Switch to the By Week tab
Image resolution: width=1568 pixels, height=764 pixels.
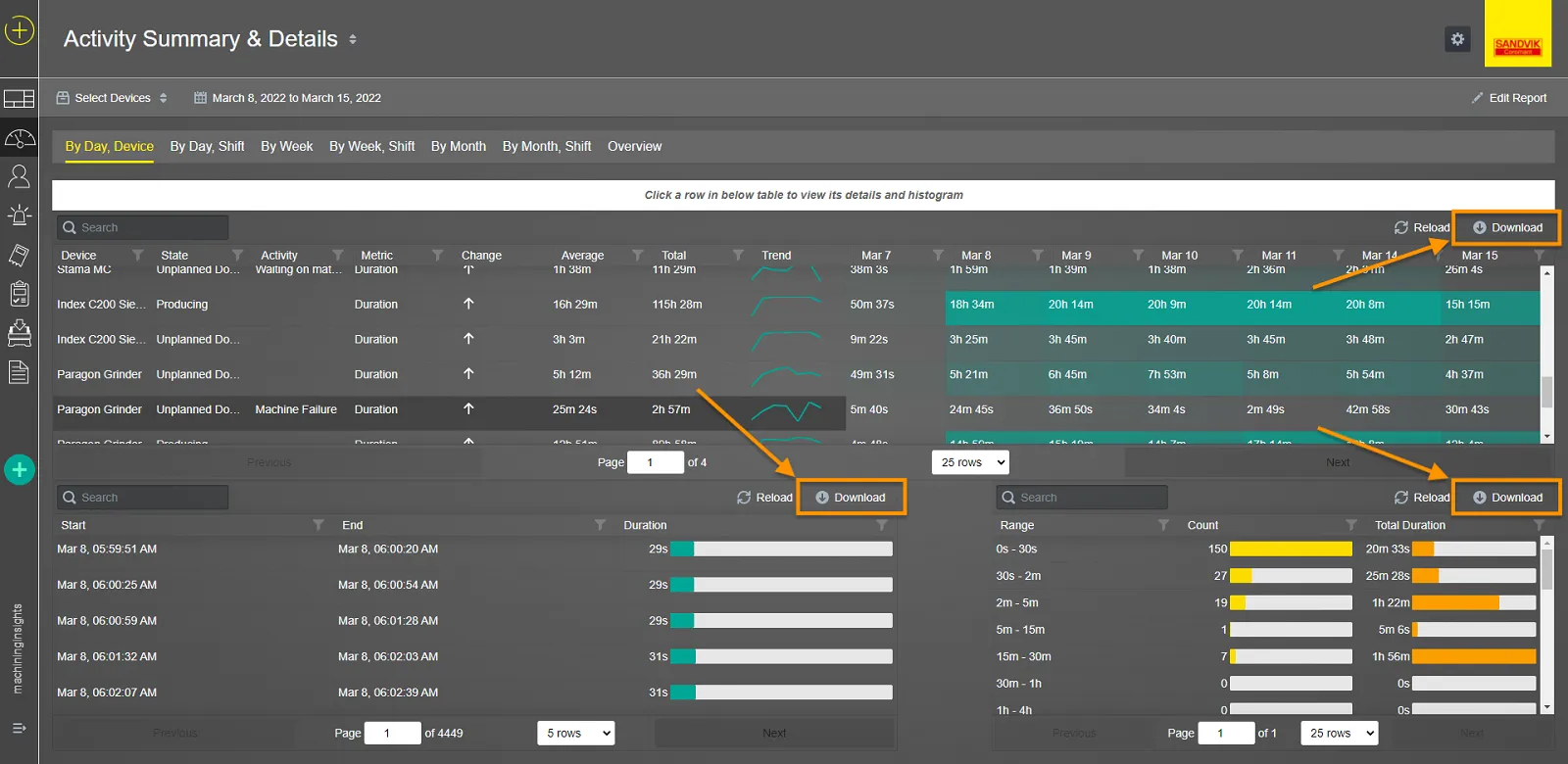(x=286, y=146)
